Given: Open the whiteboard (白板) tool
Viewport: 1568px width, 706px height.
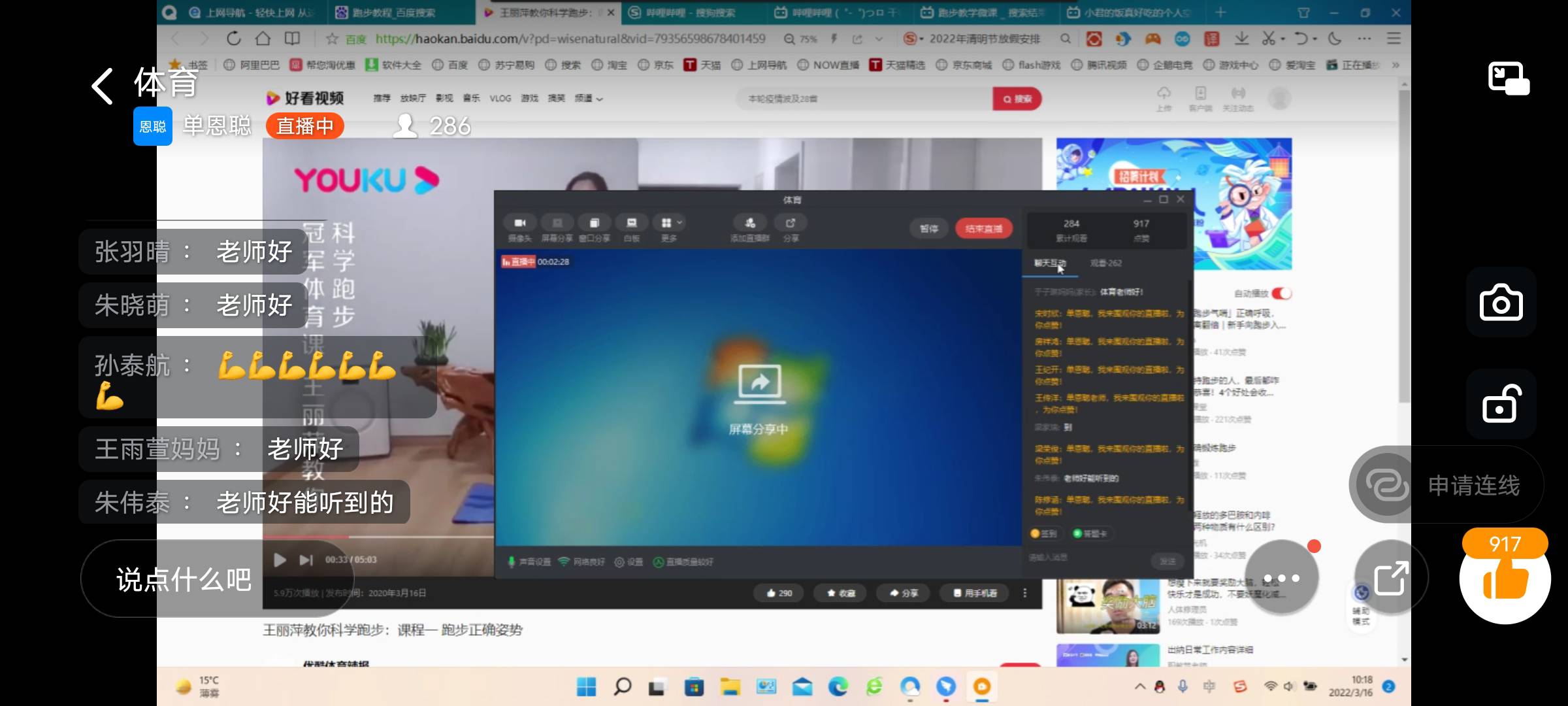Looking at the screenshot, I should tap(631, 222).
